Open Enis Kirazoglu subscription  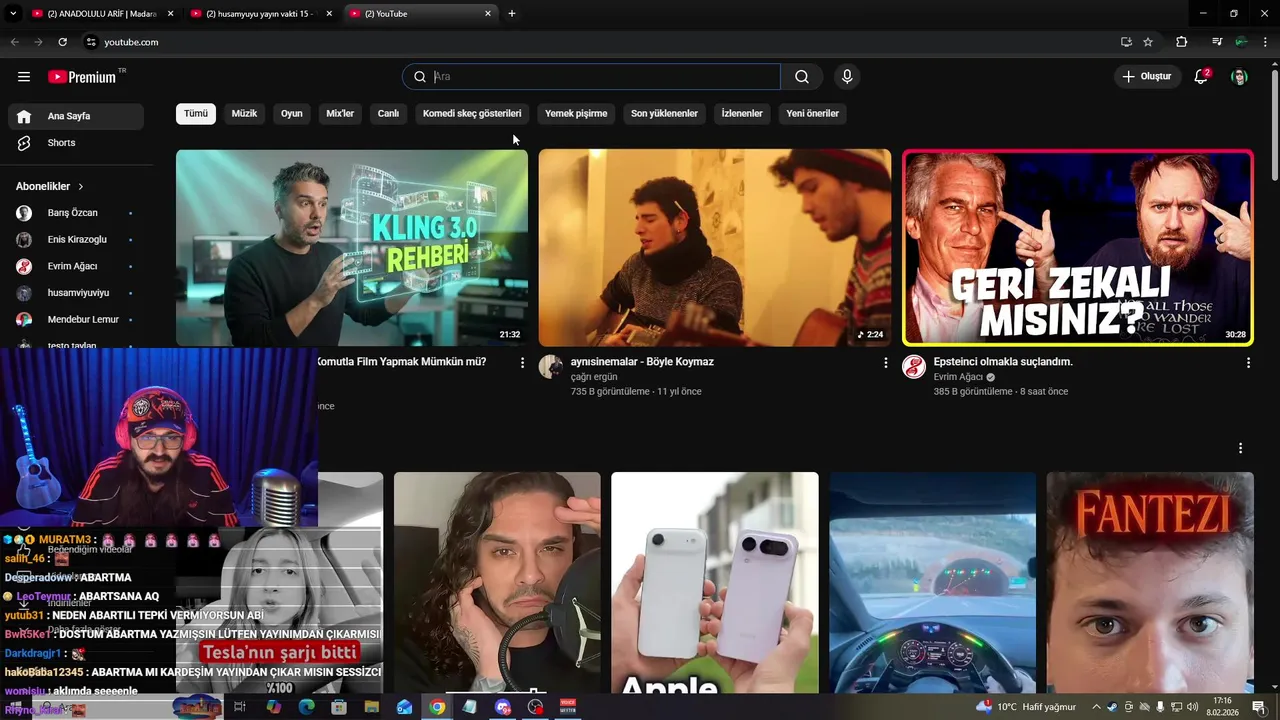point(76,240)
